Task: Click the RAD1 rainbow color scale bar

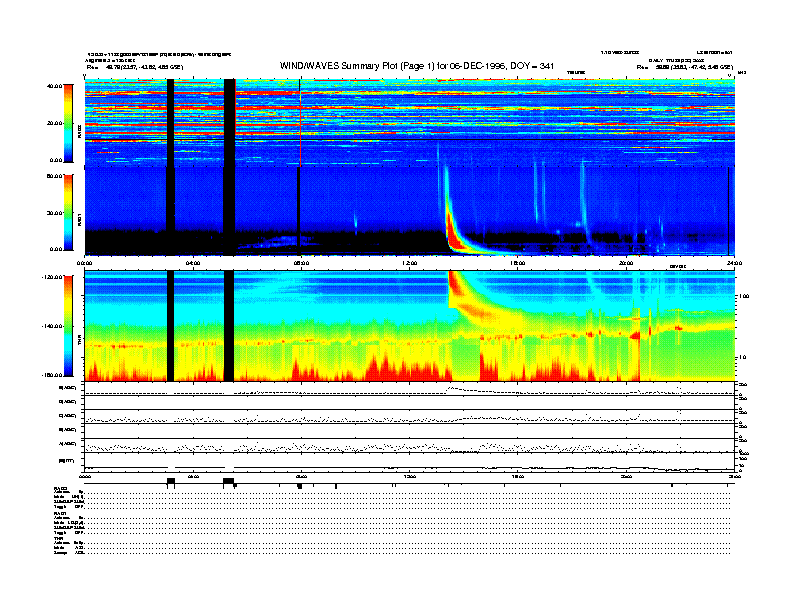Action: click(x=68, y=212)
